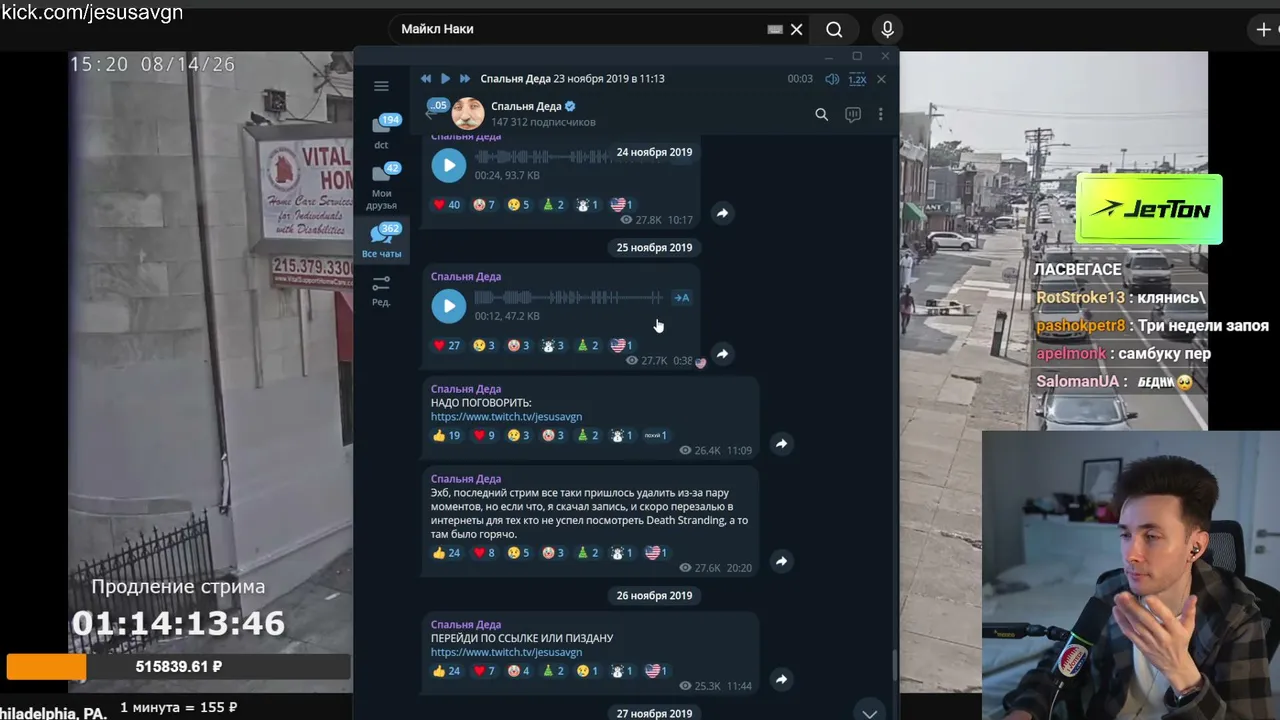Image resolution: width=1280 pixels, height=720 pixels.
Task: Open twitch link under ПЕРЕЙДИ ПО ССЫЛКЕ
Action: coord(506,652)
